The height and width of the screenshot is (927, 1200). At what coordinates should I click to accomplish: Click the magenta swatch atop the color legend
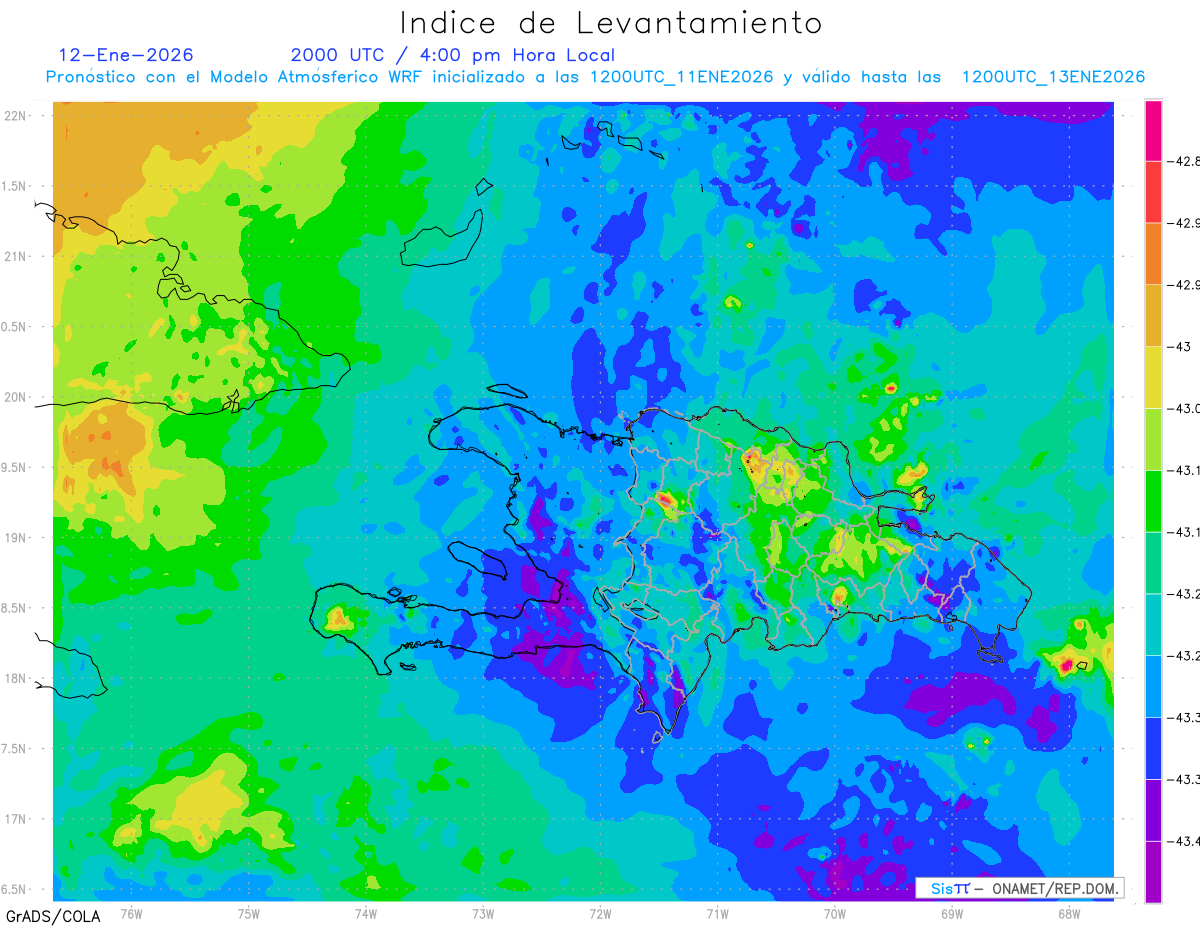coord(1153,131)
